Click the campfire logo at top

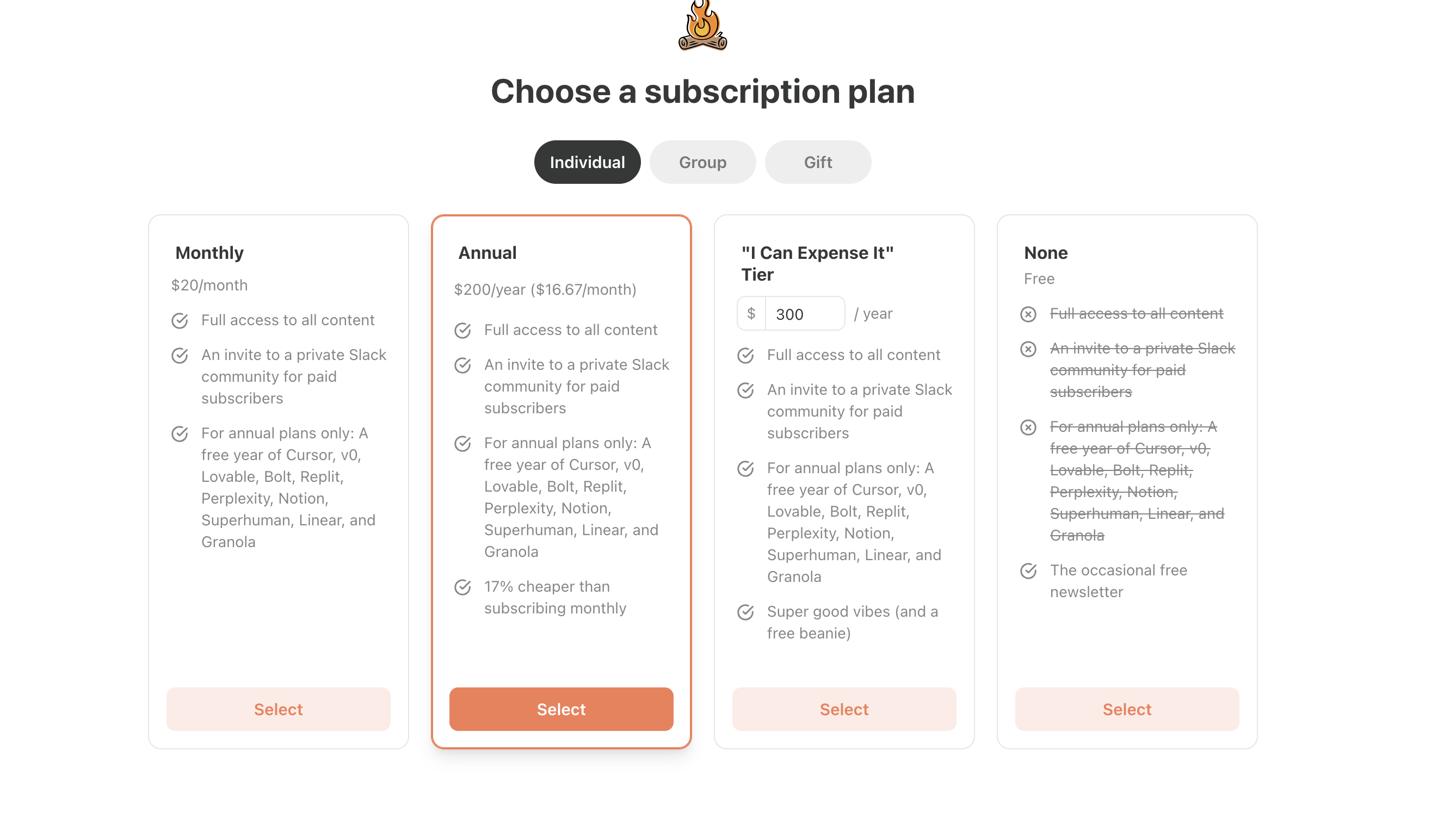coord(702,25)
